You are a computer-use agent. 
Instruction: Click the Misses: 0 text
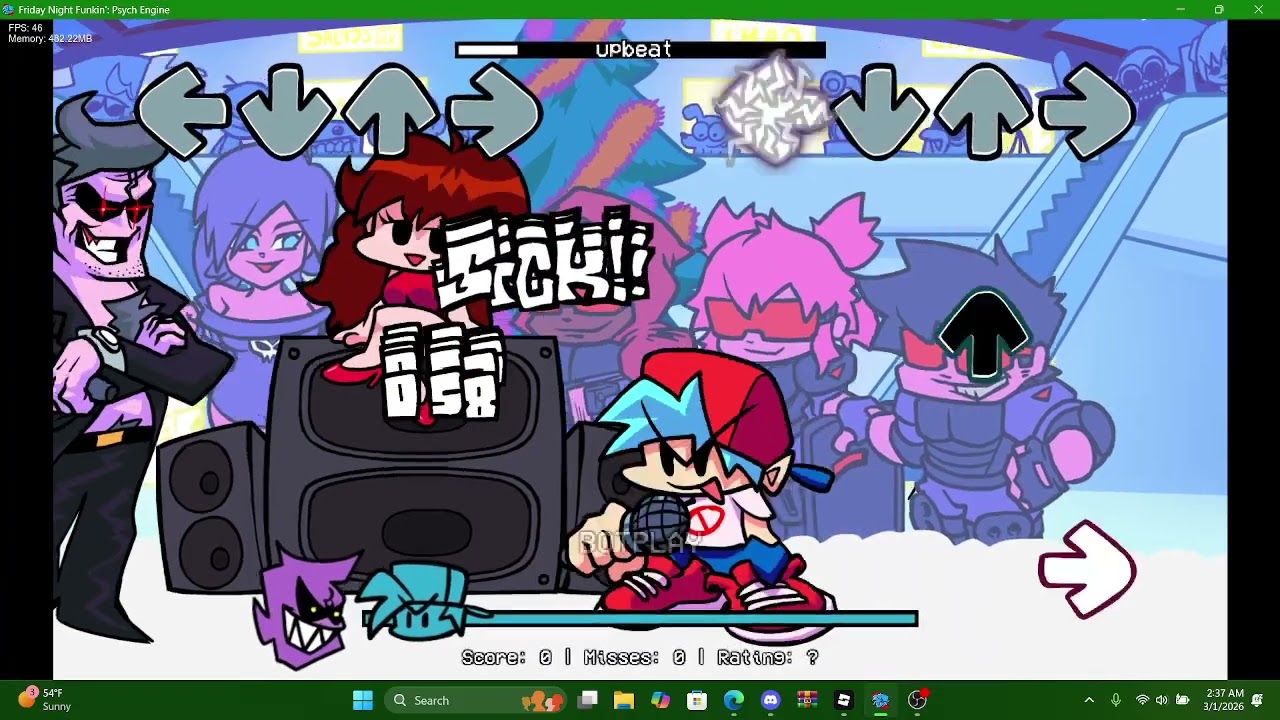pos(634,657)
